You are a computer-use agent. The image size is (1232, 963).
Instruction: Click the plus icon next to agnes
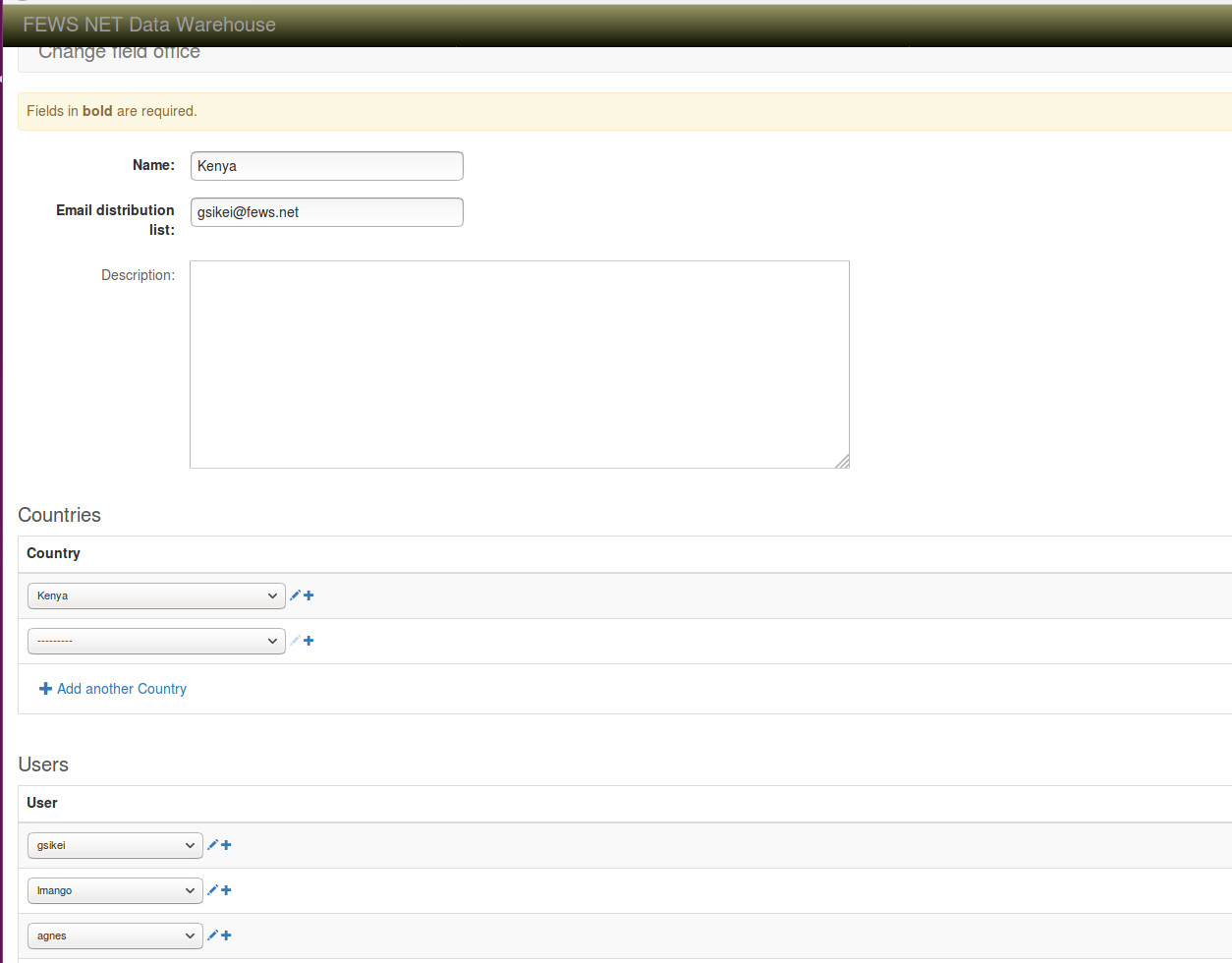226,935
